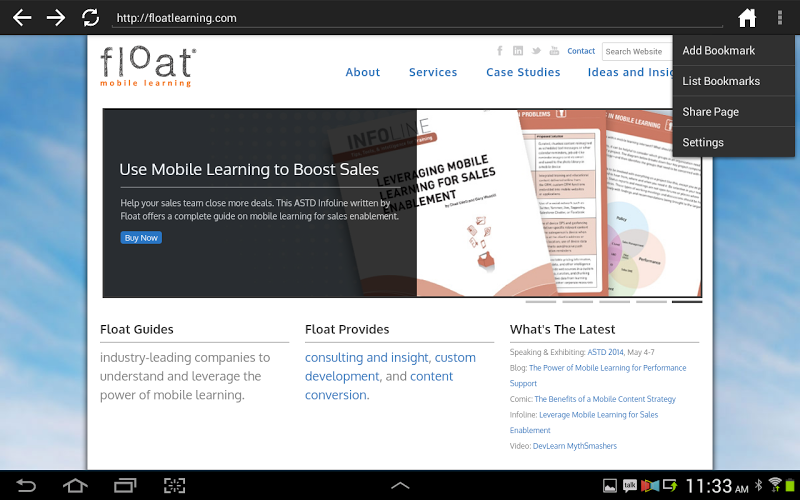Tap the three-dot overflow menu icon
This screenshot has width=800, height=500.
[780, 18]
